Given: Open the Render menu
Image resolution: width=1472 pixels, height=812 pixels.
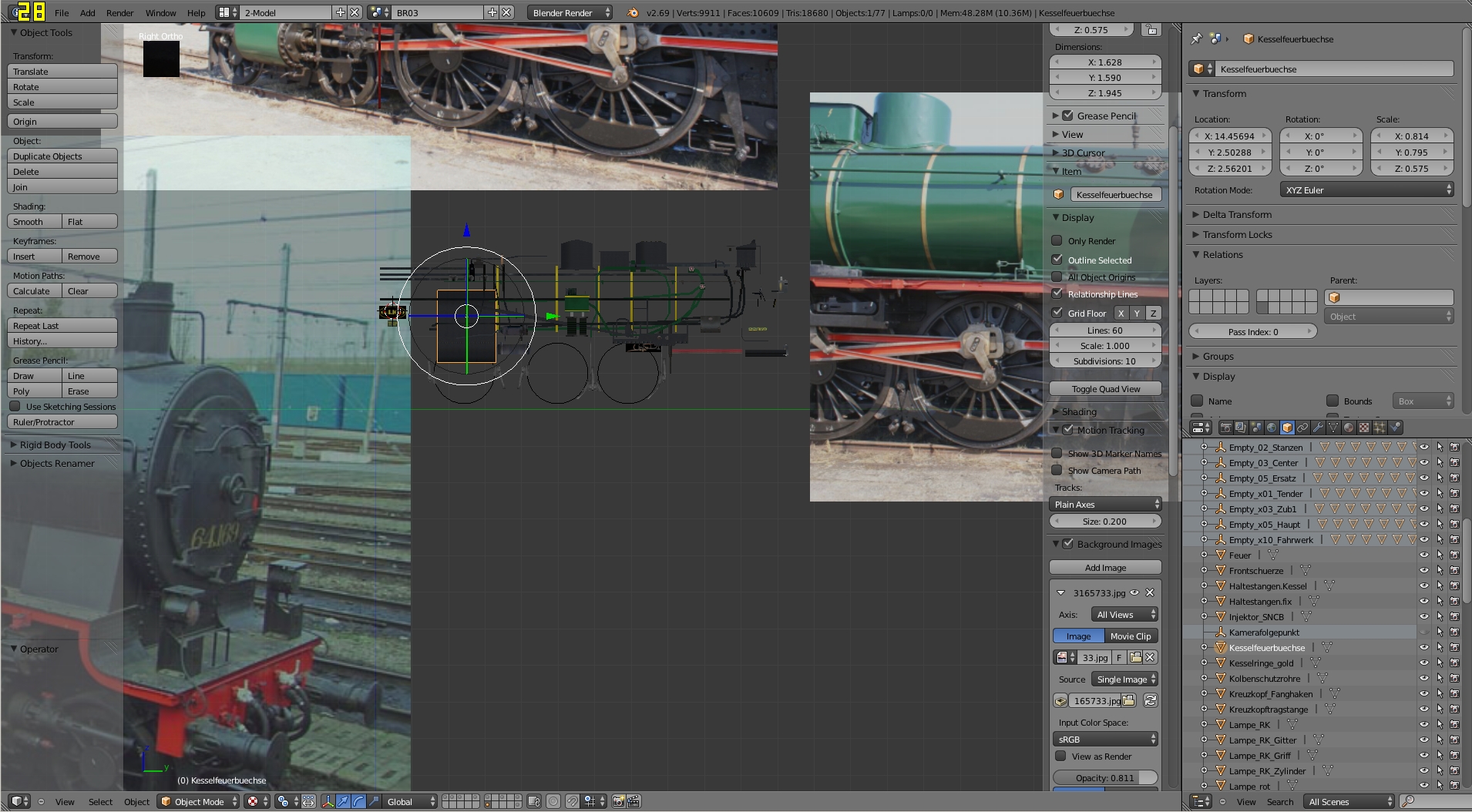Looking at the screenshot, I should coord(119,12).
